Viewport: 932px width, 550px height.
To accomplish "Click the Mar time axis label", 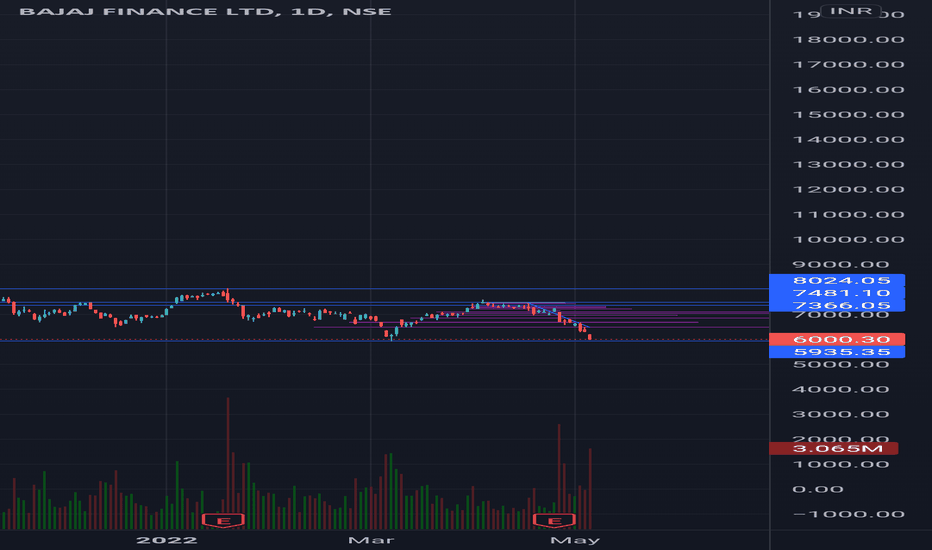I will (371, 540).
